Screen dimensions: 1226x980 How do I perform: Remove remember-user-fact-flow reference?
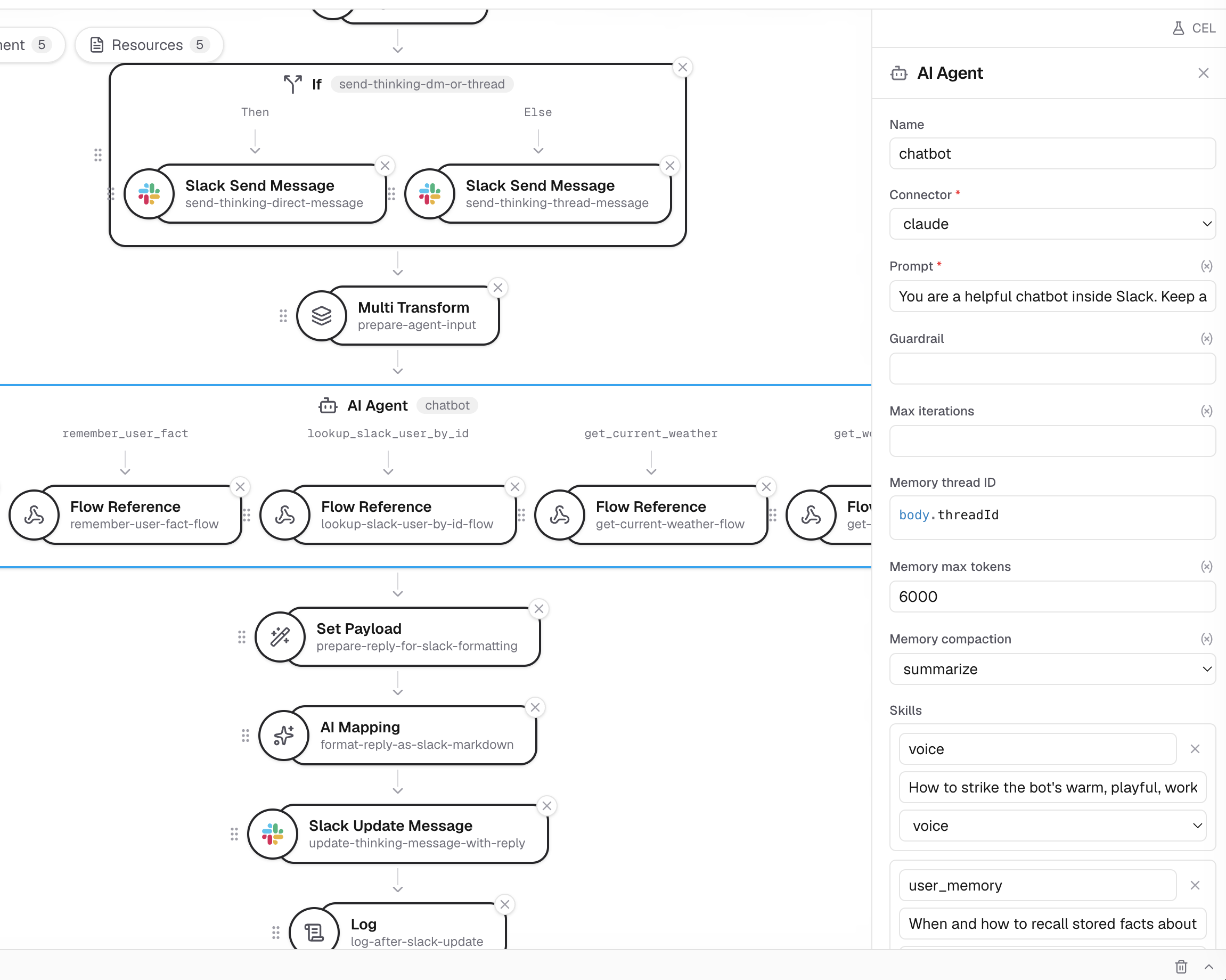pyautogui.click(x=240, y=487)
